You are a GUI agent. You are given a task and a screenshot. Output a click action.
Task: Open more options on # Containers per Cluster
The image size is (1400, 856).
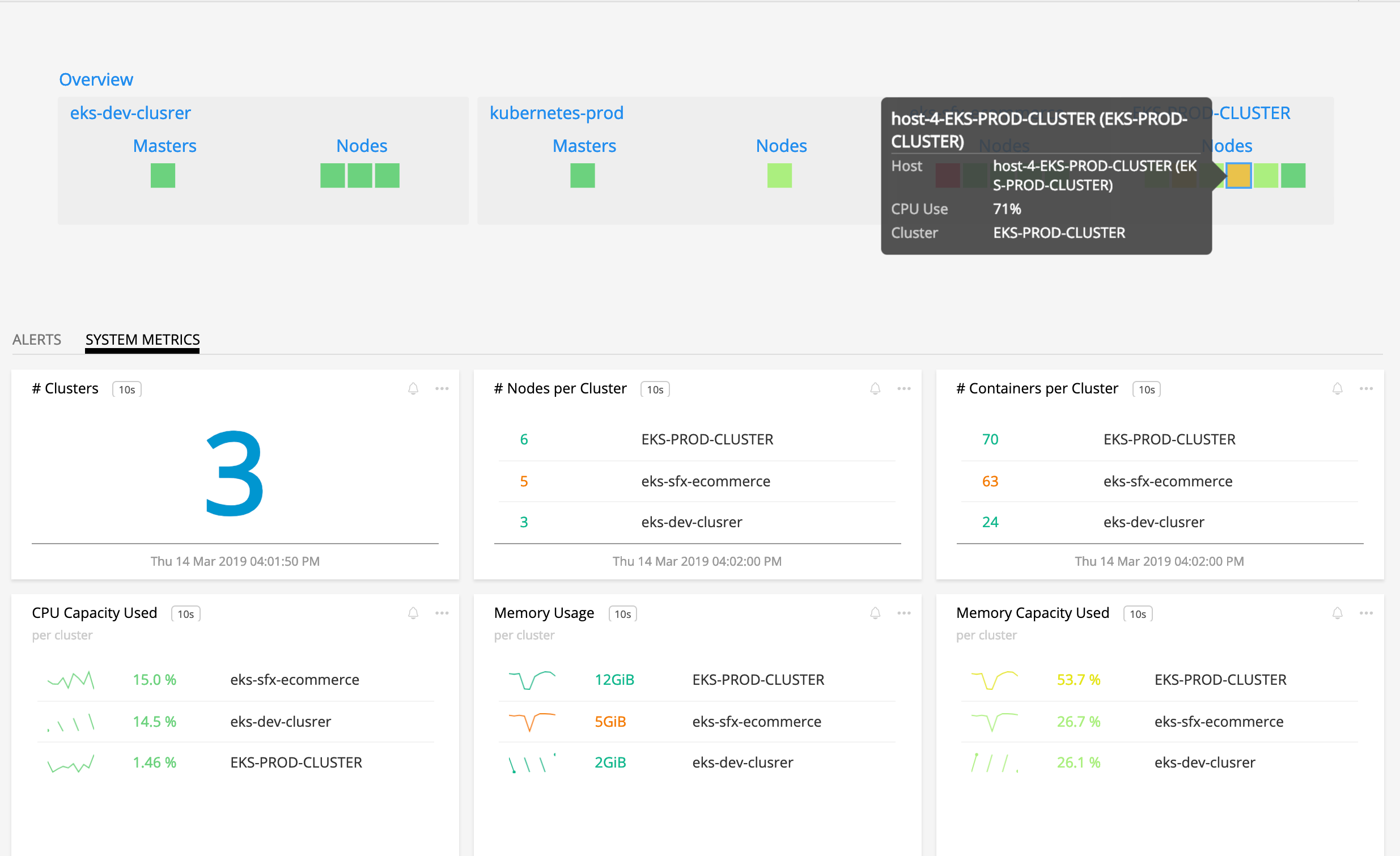pos(1367,389)
